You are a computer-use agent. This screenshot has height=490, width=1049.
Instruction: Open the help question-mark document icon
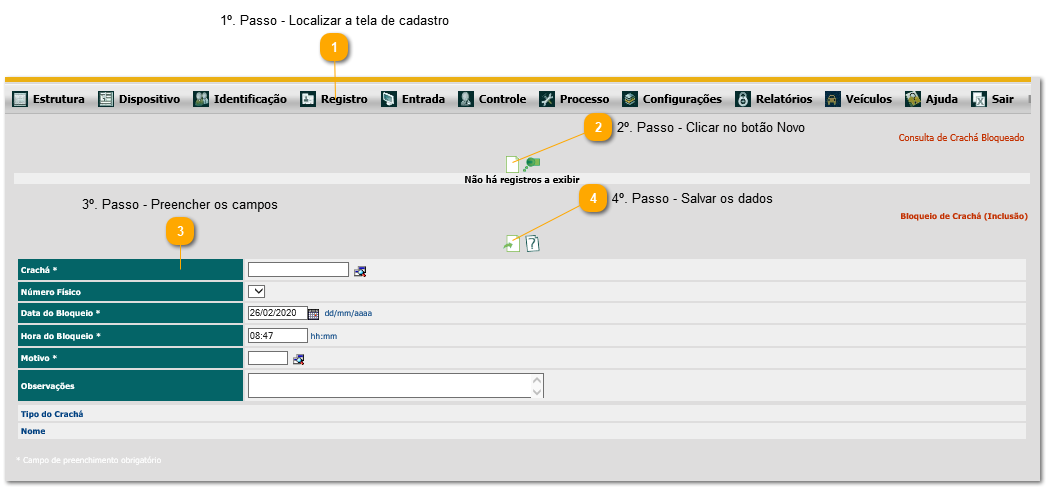point(532,244)
